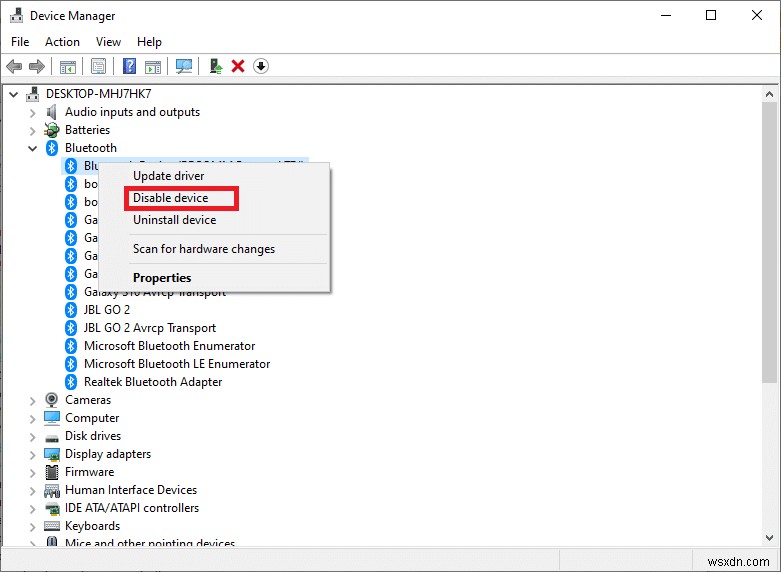Screen dimensions: 781x572
Task: Click the Human Interface Devices icon
Action: pyautogui.click(x=52, y=490)
